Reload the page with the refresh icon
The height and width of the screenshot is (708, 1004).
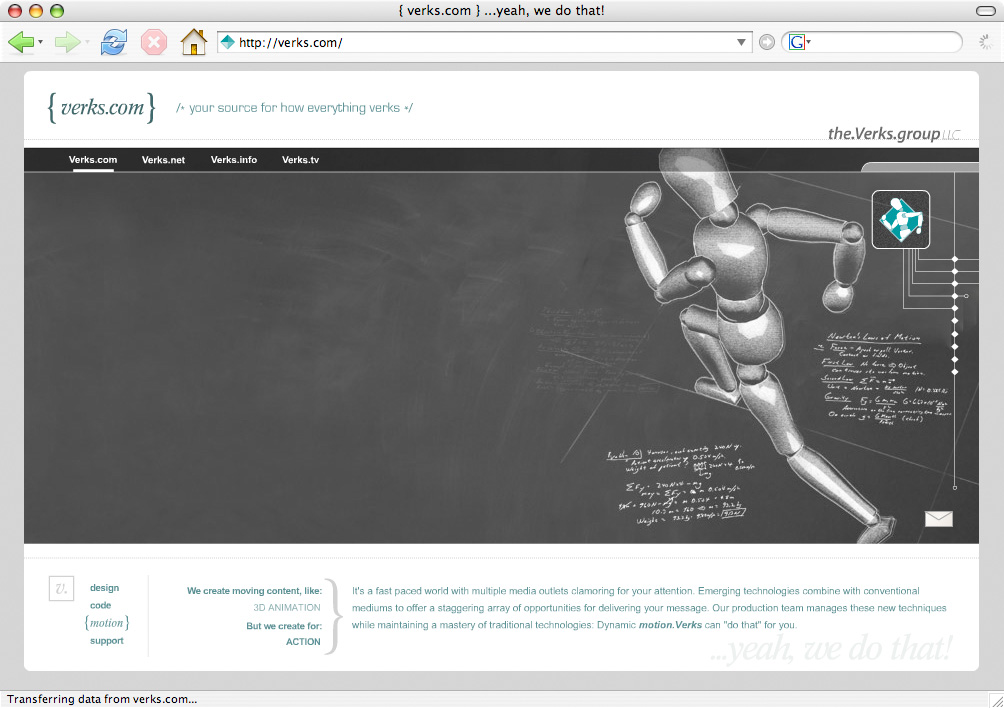click(114, 42)
